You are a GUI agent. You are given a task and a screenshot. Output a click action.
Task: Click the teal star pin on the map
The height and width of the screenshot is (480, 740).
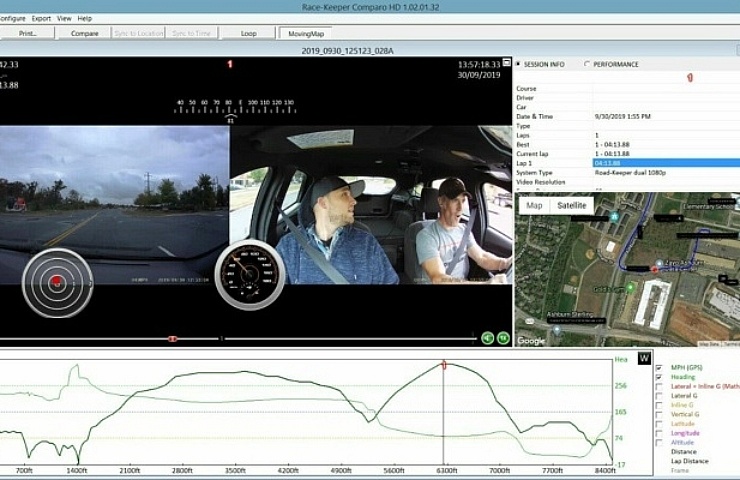point(614,217)
